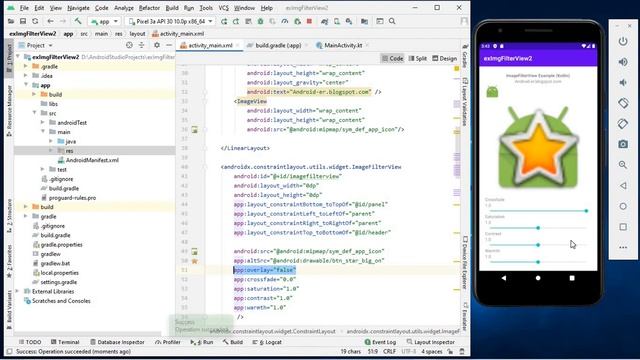Click emulator Zoom icon
Image resolution: width=640 pixels, height=360 pixels.
[x=623, y=165]
